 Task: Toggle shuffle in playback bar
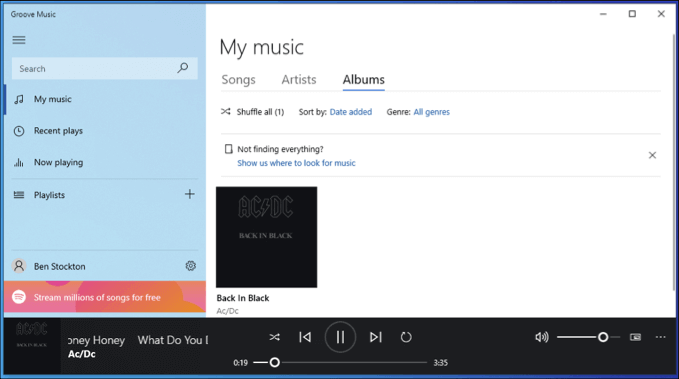click(274, 337)
